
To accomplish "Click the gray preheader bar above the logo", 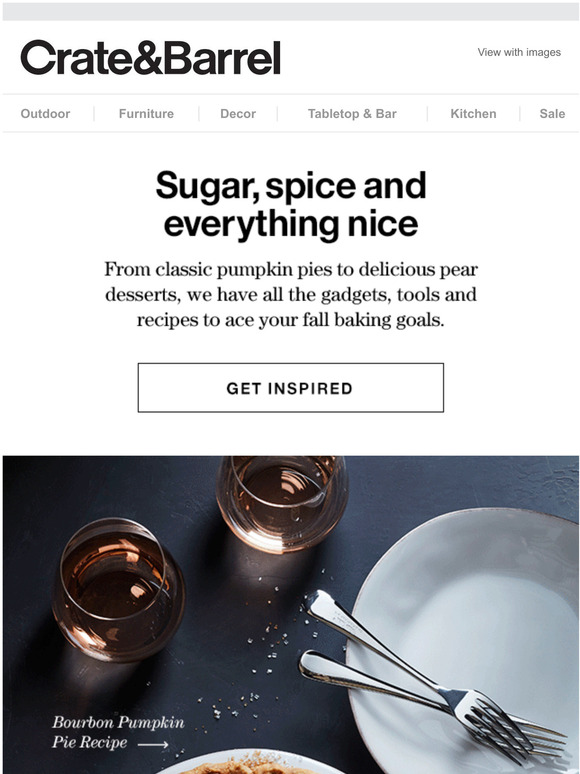I will click(x=290, y=11).
